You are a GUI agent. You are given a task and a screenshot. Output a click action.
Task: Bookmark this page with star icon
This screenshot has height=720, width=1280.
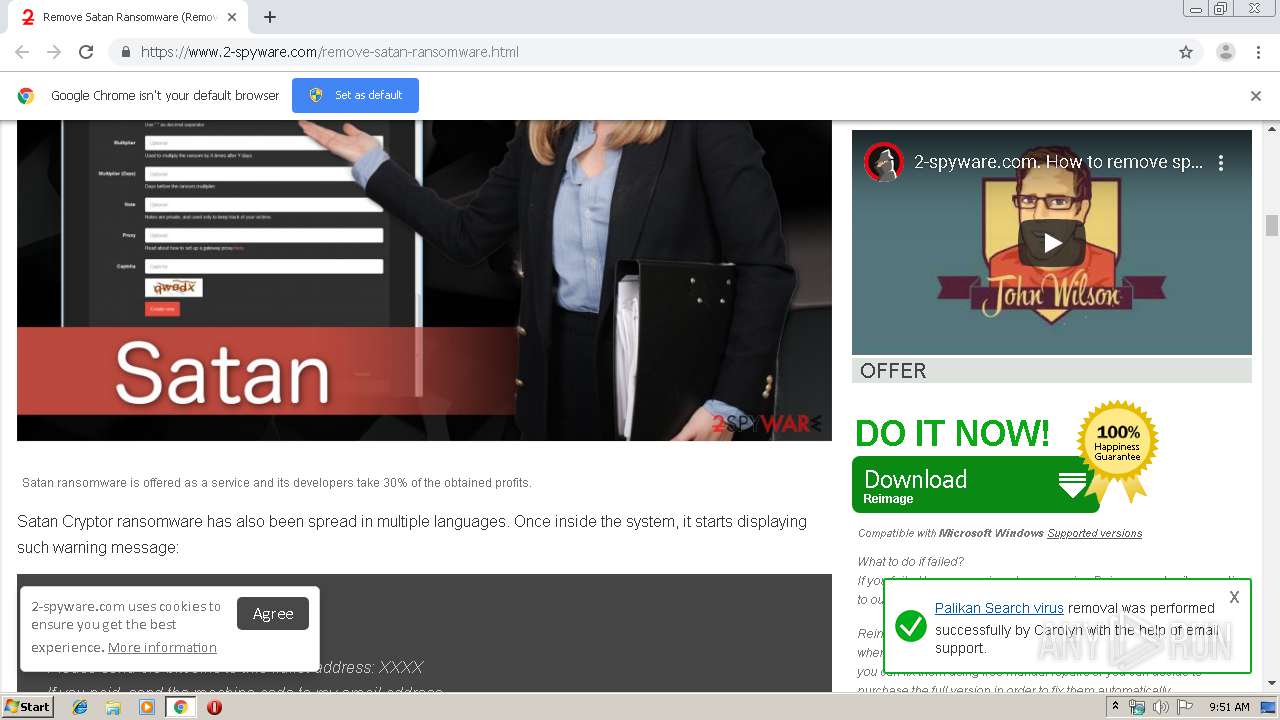1186,52
